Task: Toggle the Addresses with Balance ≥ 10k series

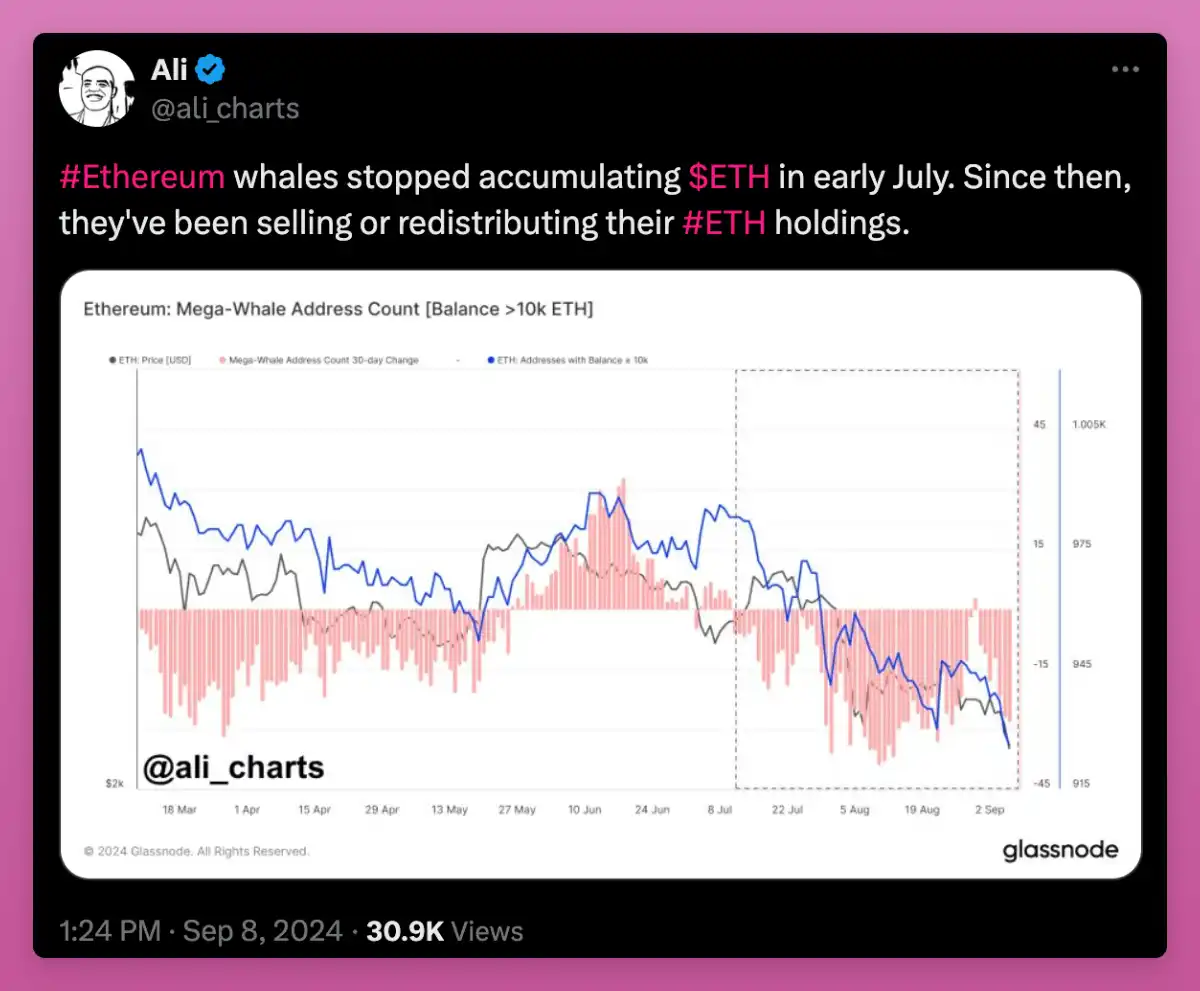Action: point(572,358)
